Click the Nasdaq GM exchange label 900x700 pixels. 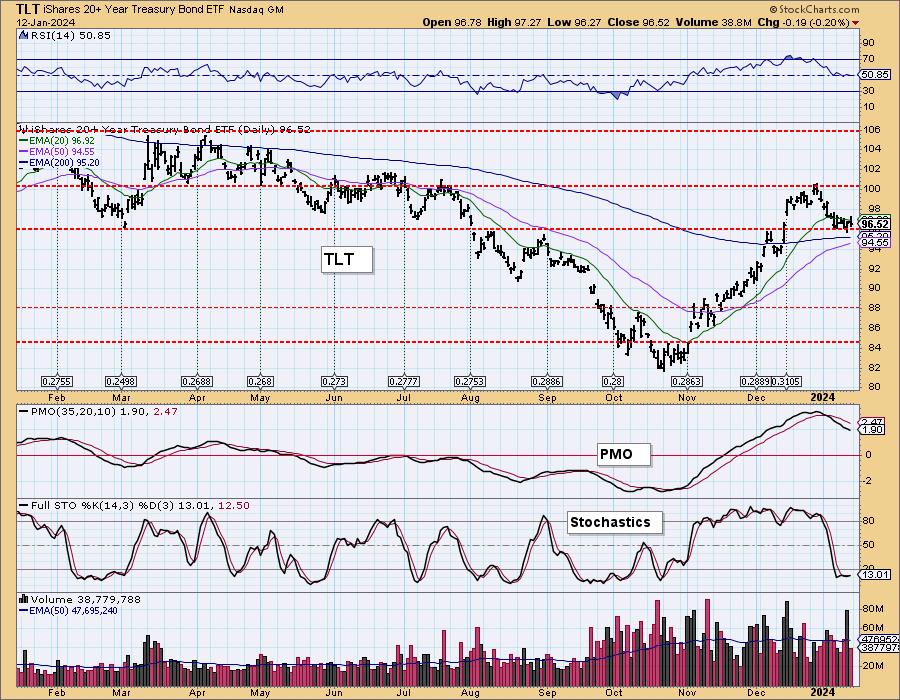tap(257, 9)
